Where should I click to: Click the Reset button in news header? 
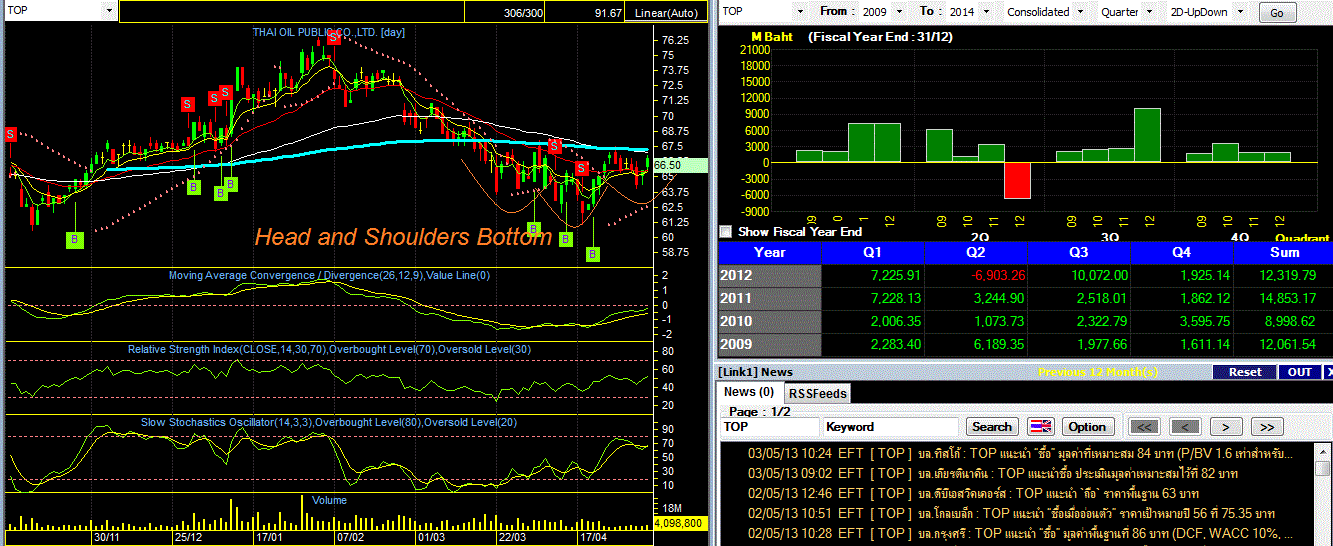(1244, 372)
